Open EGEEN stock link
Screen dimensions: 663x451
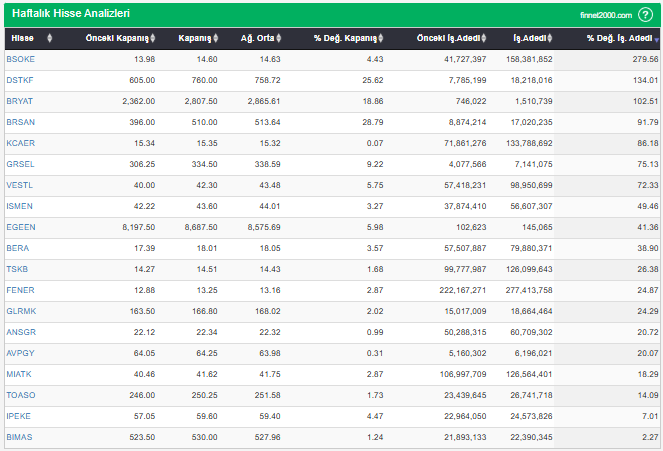coord(20,227)
